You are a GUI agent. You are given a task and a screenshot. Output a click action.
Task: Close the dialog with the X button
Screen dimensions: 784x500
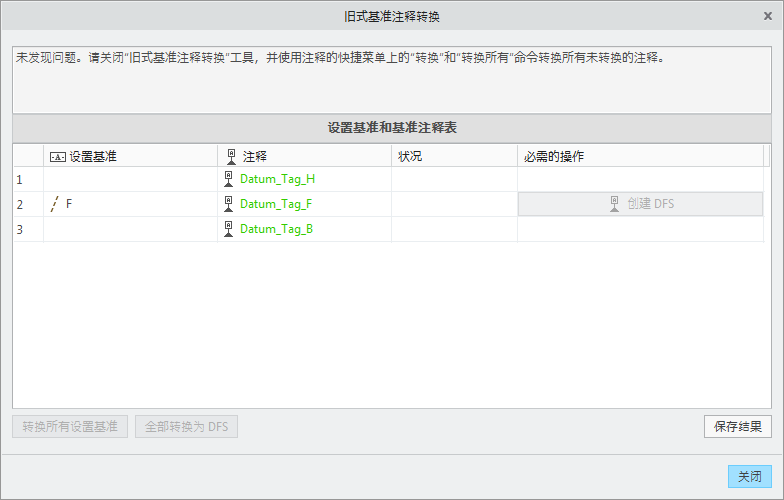[767, 17]
